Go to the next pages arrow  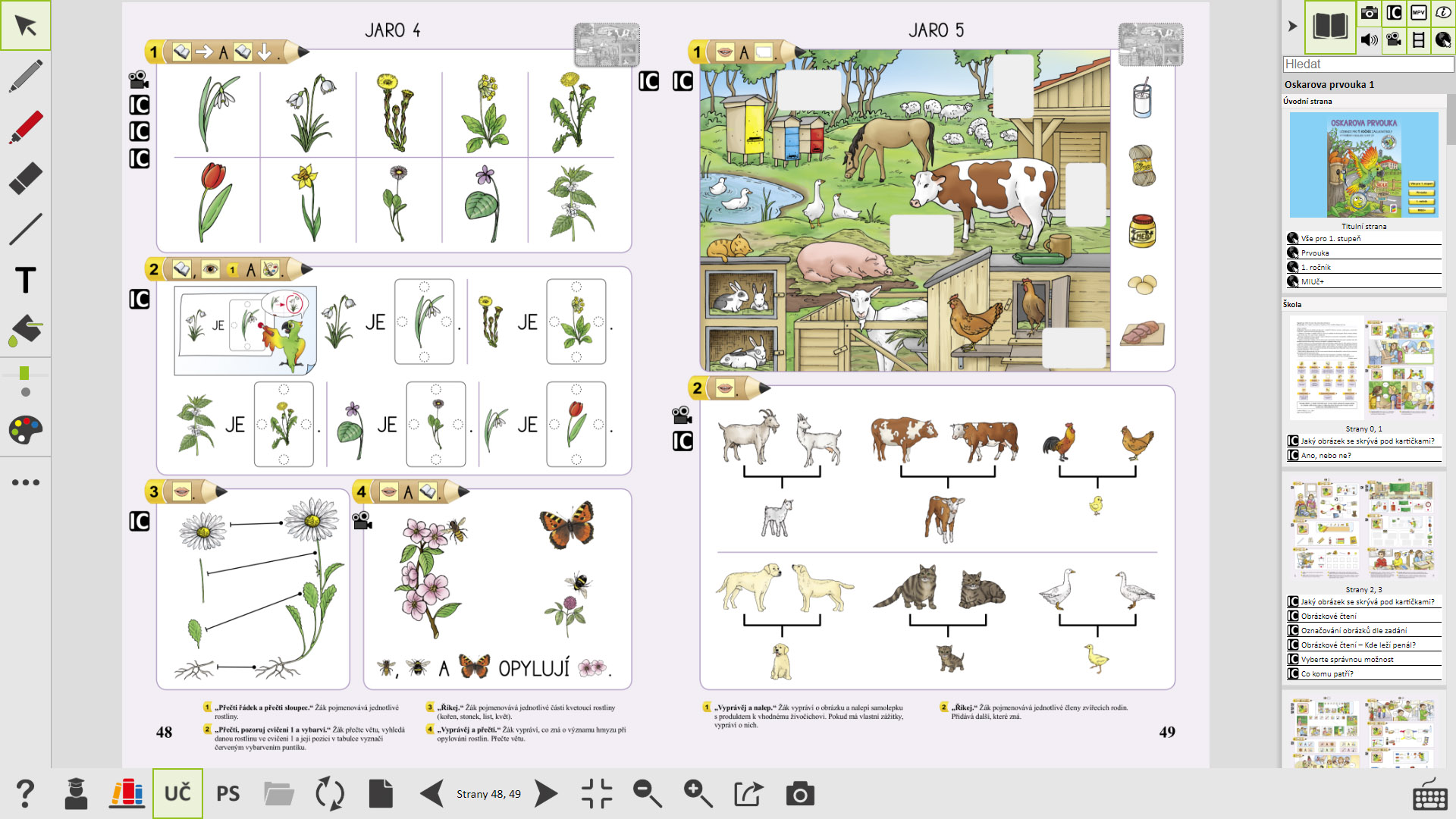click(x=546, y=794)
